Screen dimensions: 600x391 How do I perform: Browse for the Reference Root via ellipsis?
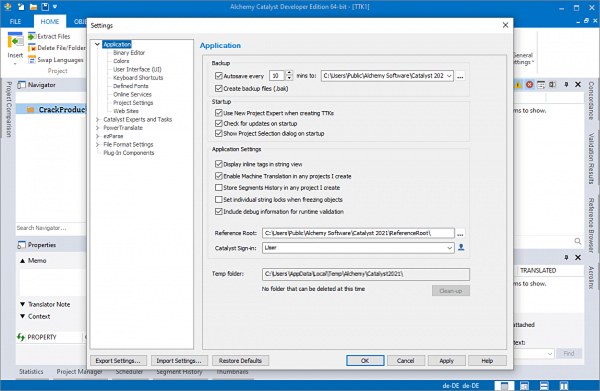(460, 233)
